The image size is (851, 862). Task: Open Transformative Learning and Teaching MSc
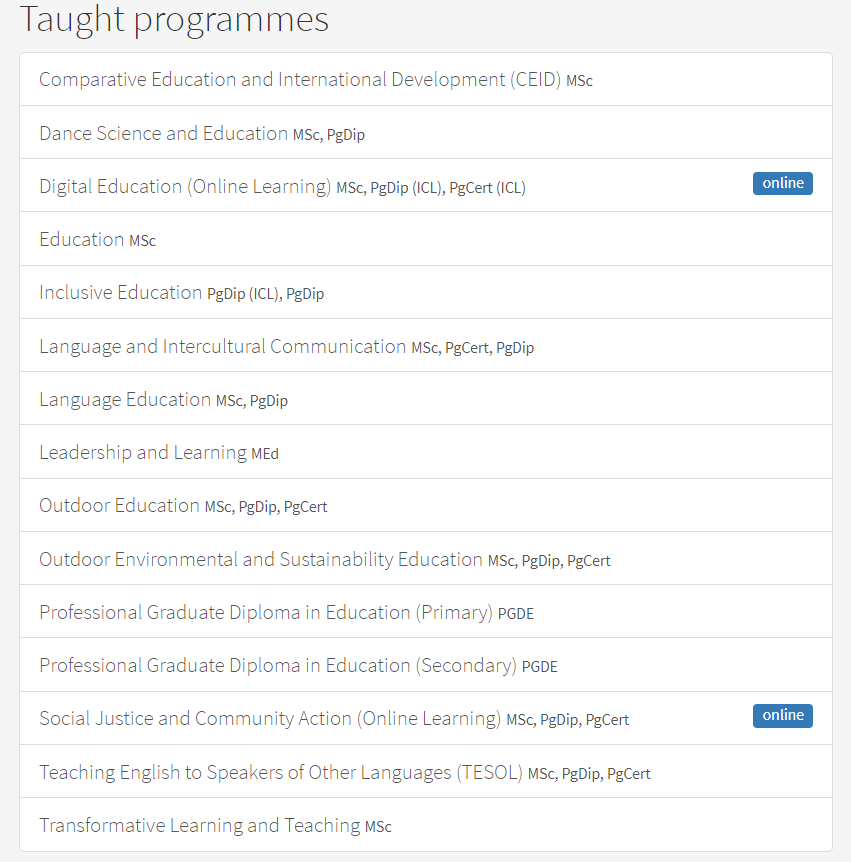[x=199, y=825]
